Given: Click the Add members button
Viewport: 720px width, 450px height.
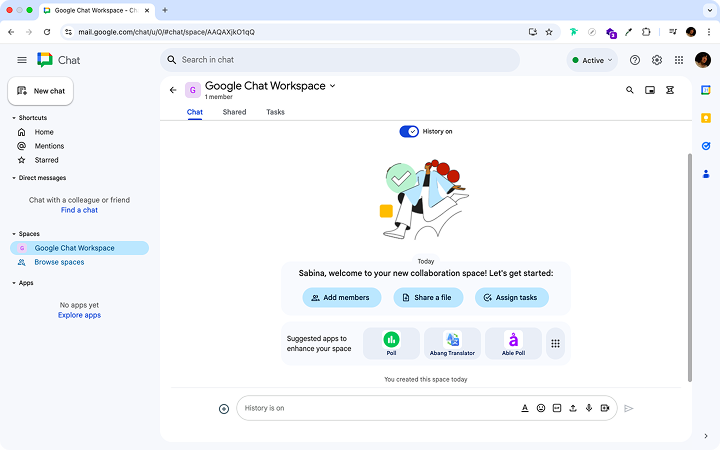Looking at the screenshot, I should click(x=342, y=298).
